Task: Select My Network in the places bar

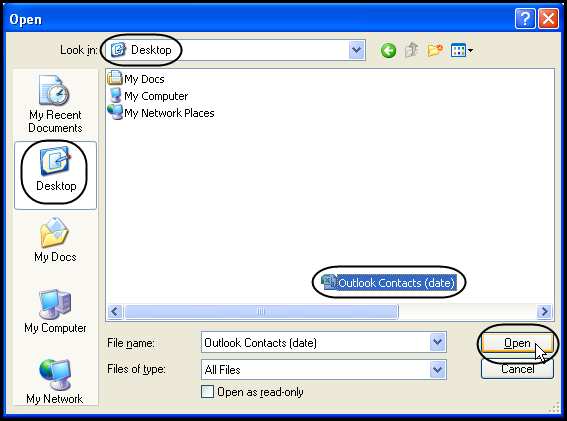Action: 55,382
